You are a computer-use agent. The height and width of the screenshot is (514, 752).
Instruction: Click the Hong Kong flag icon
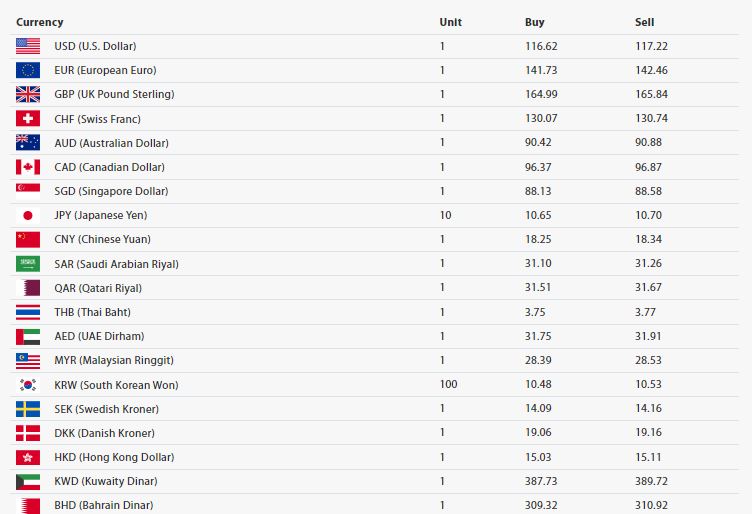tap(28, 457)
